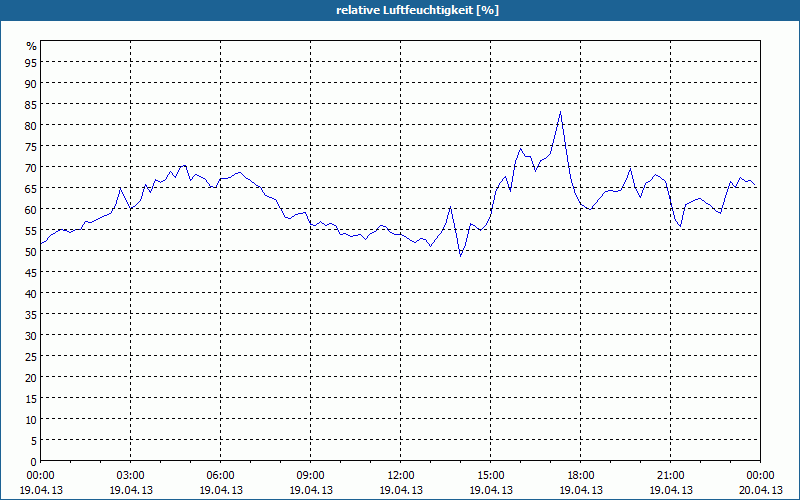
Task: Click the x-axis time label '06:00'
Action: 220,476
